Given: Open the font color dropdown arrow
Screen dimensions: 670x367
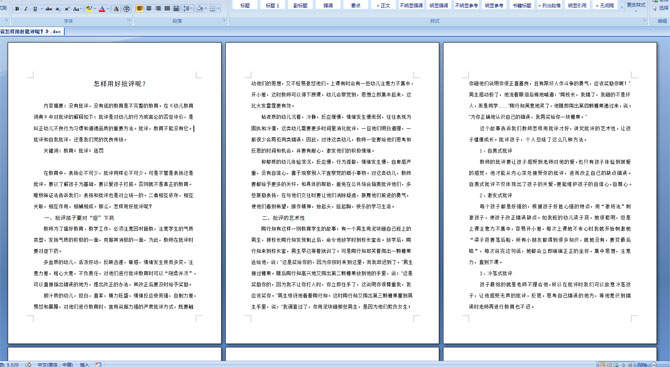Looking at the screenshot, I should tap(108, 9).
